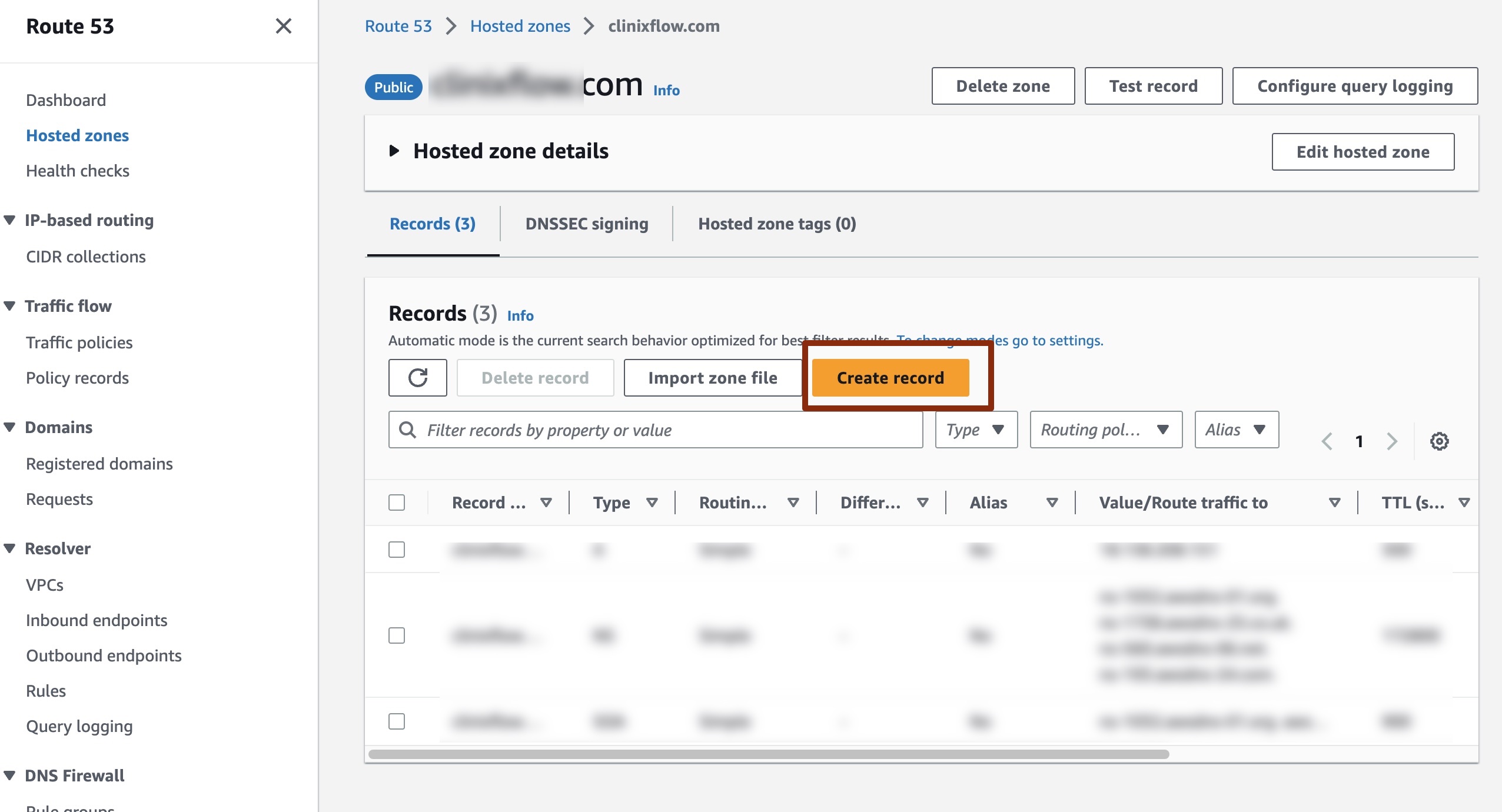Sort by Type column arrow

coord(652,502)
